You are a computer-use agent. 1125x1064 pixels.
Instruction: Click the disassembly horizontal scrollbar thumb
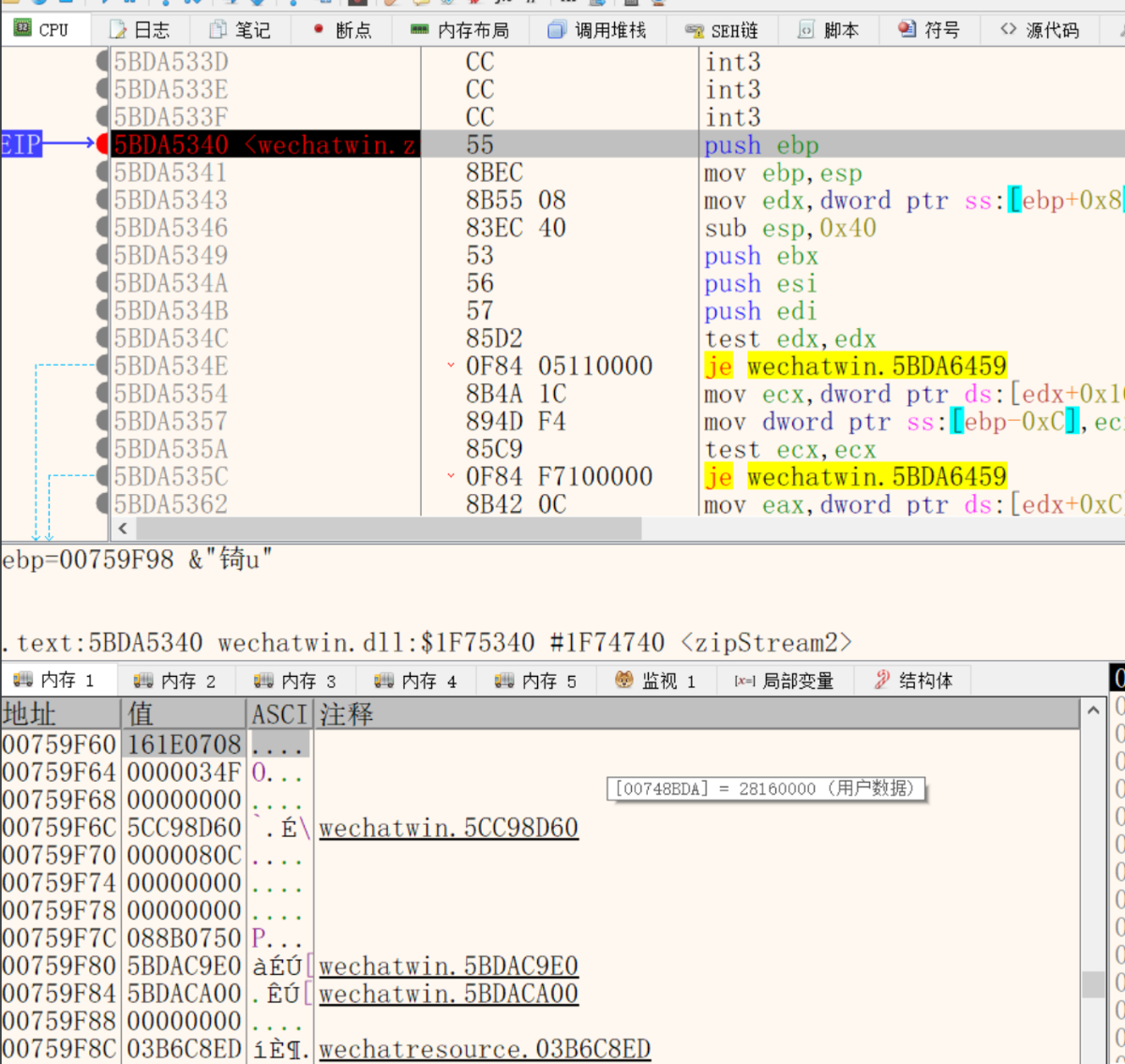coord(388,529)
